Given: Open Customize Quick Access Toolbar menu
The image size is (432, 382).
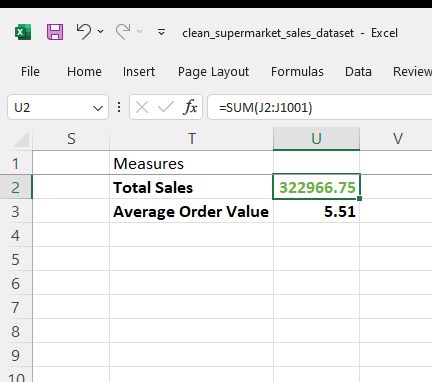Looking at the screenshot, I should 161,32.
